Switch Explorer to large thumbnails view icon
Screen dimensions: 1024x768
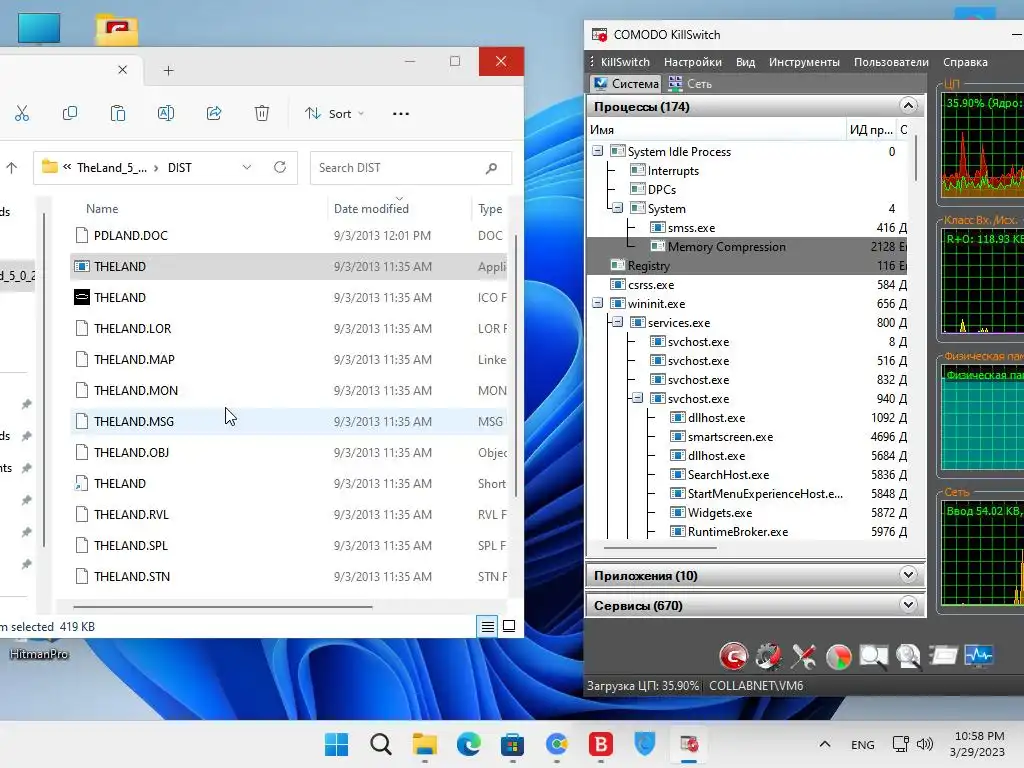coord(509,626)
